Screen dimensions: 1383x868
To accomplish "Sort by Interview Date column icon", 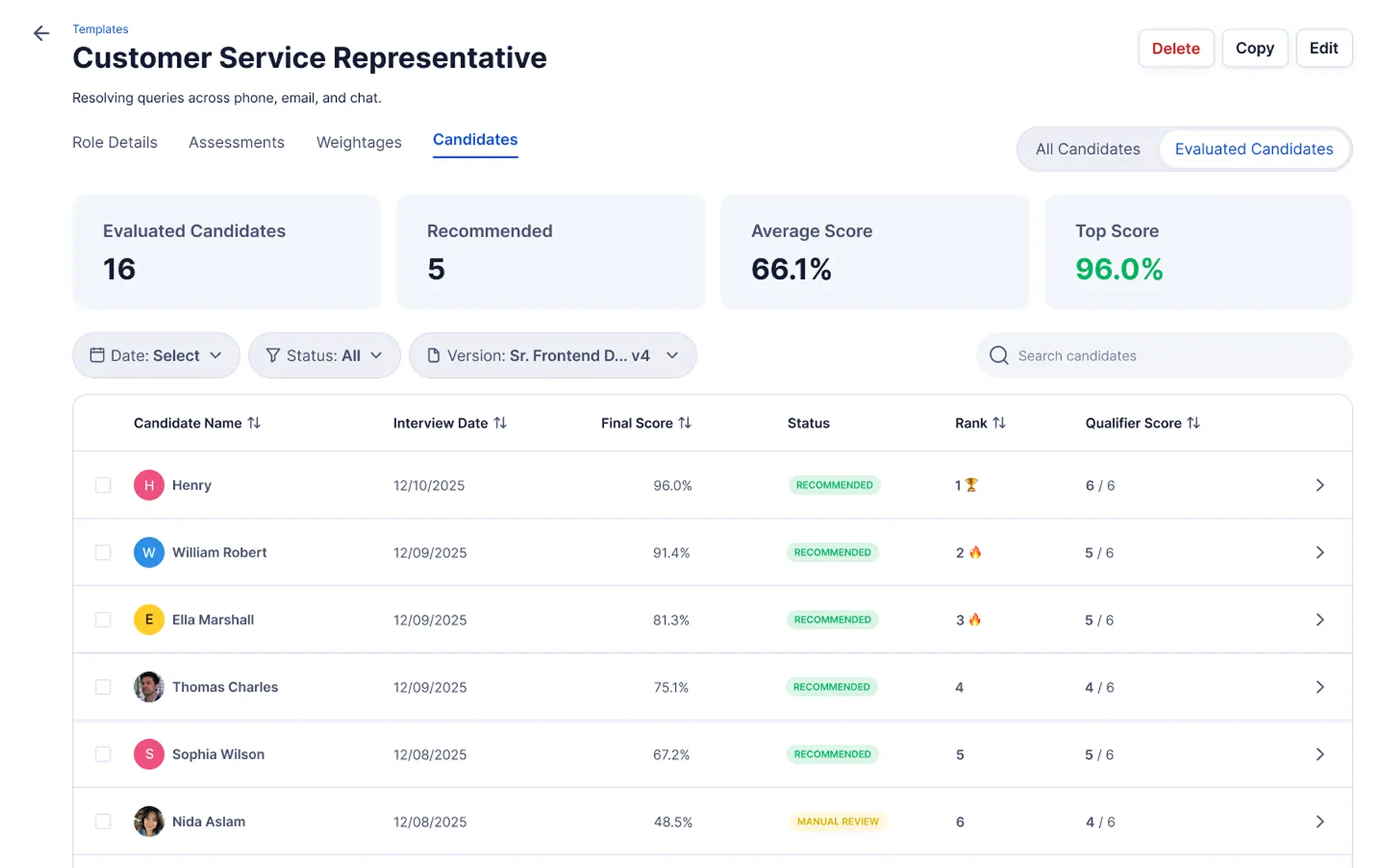I will point(500,423).
